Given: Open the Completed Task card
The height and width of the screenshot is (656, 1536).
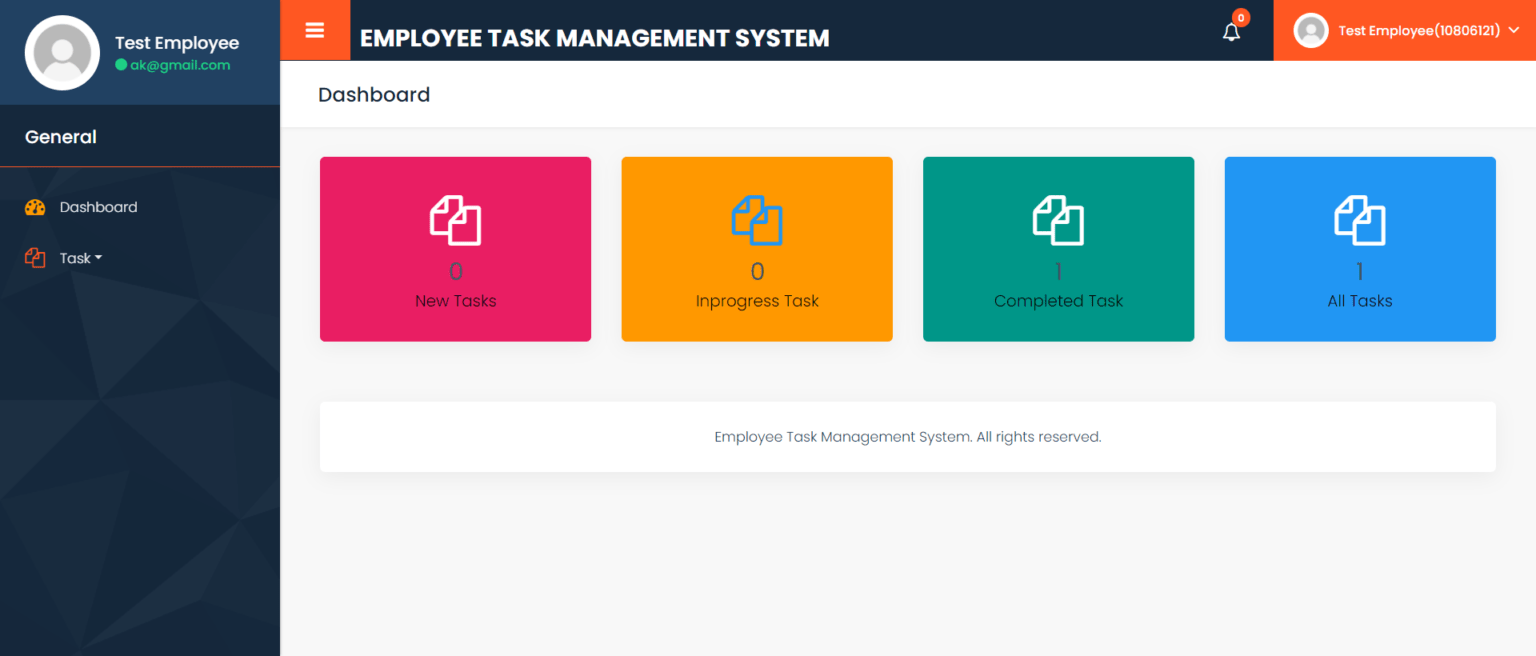Looking at the screenshot, I should tap(1058, 249).
